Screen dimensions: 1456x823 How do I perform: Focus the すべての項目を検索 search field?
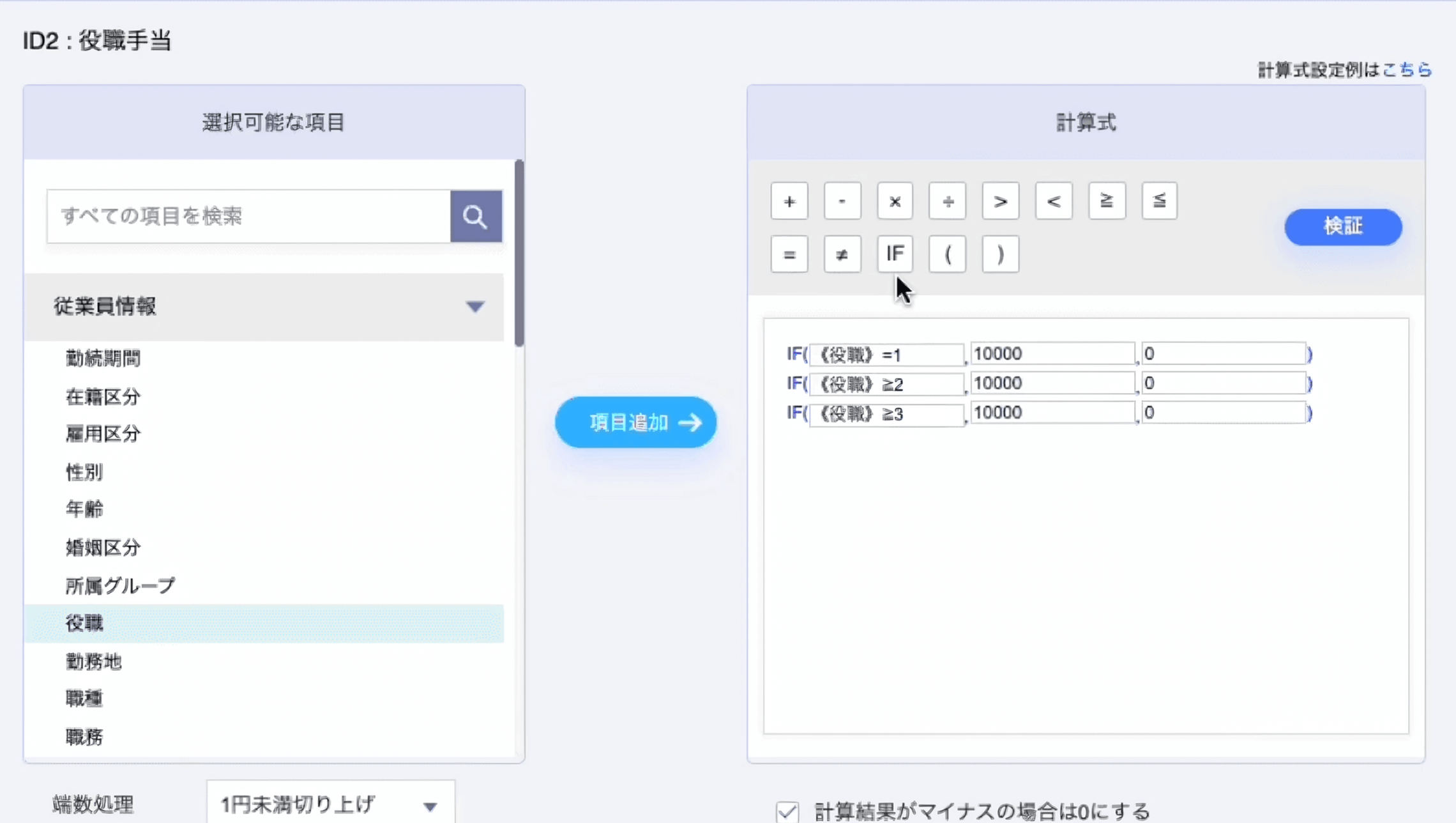[x=248, y=217]
